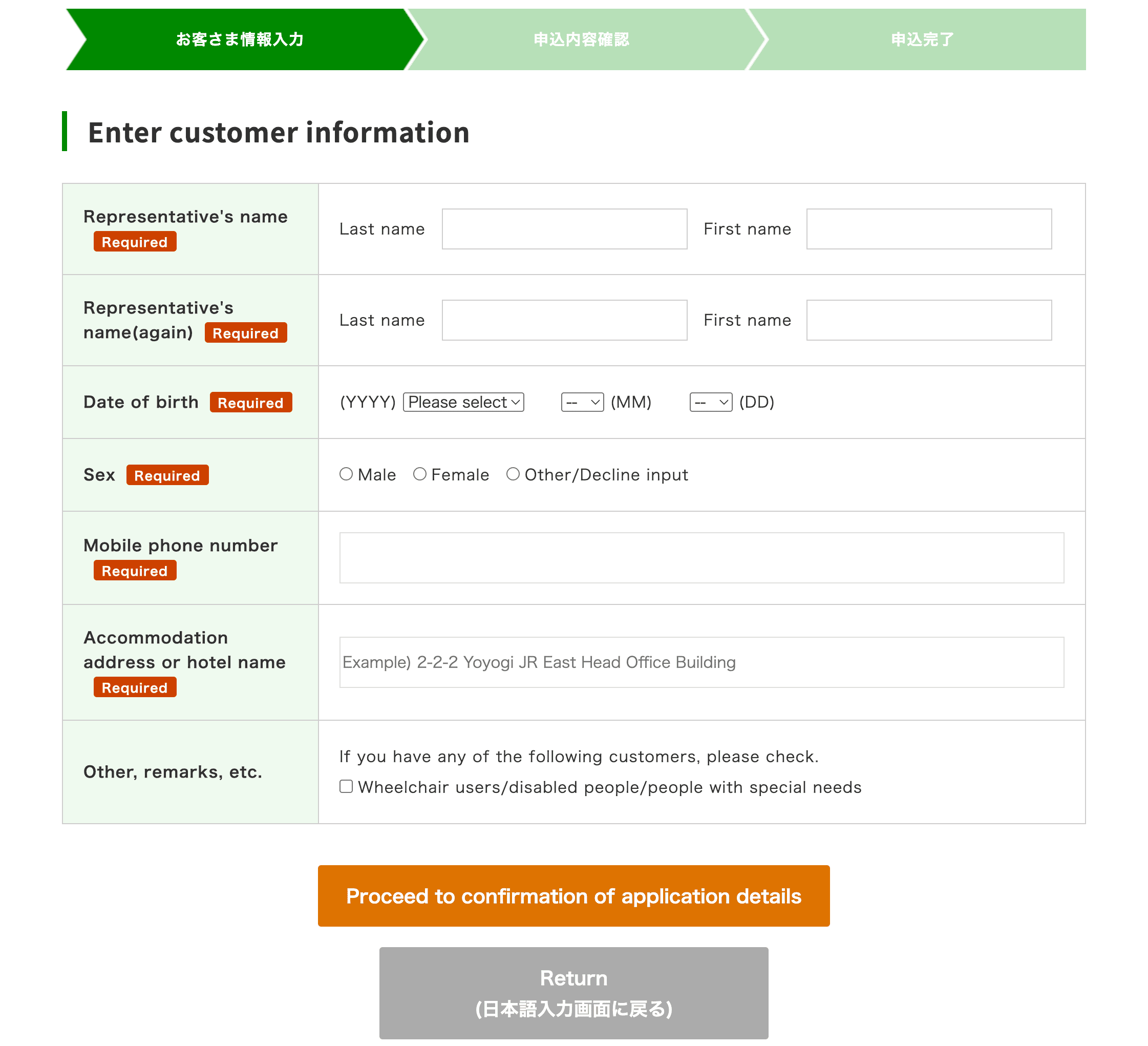Check the Wheelchair users checkbox
Image resolution: width=1148 pixels, height=1046 pixels.
pyautogui.click(x=346, y=786)
